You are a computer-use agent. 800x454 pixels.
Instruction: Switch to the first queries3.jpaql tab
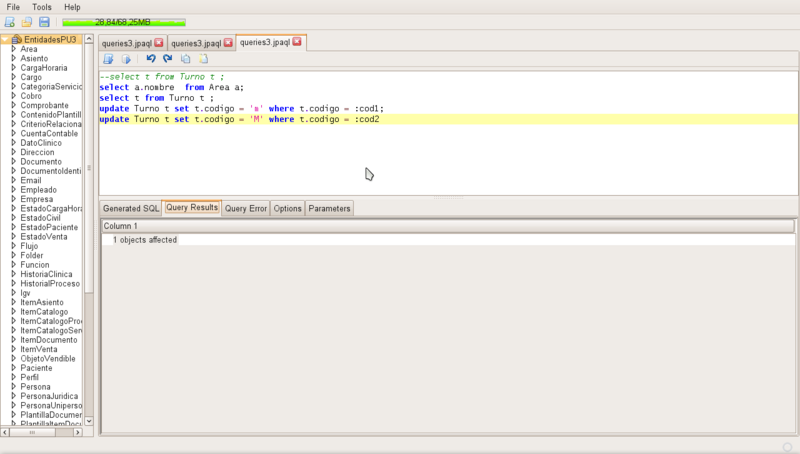[127, 43]
